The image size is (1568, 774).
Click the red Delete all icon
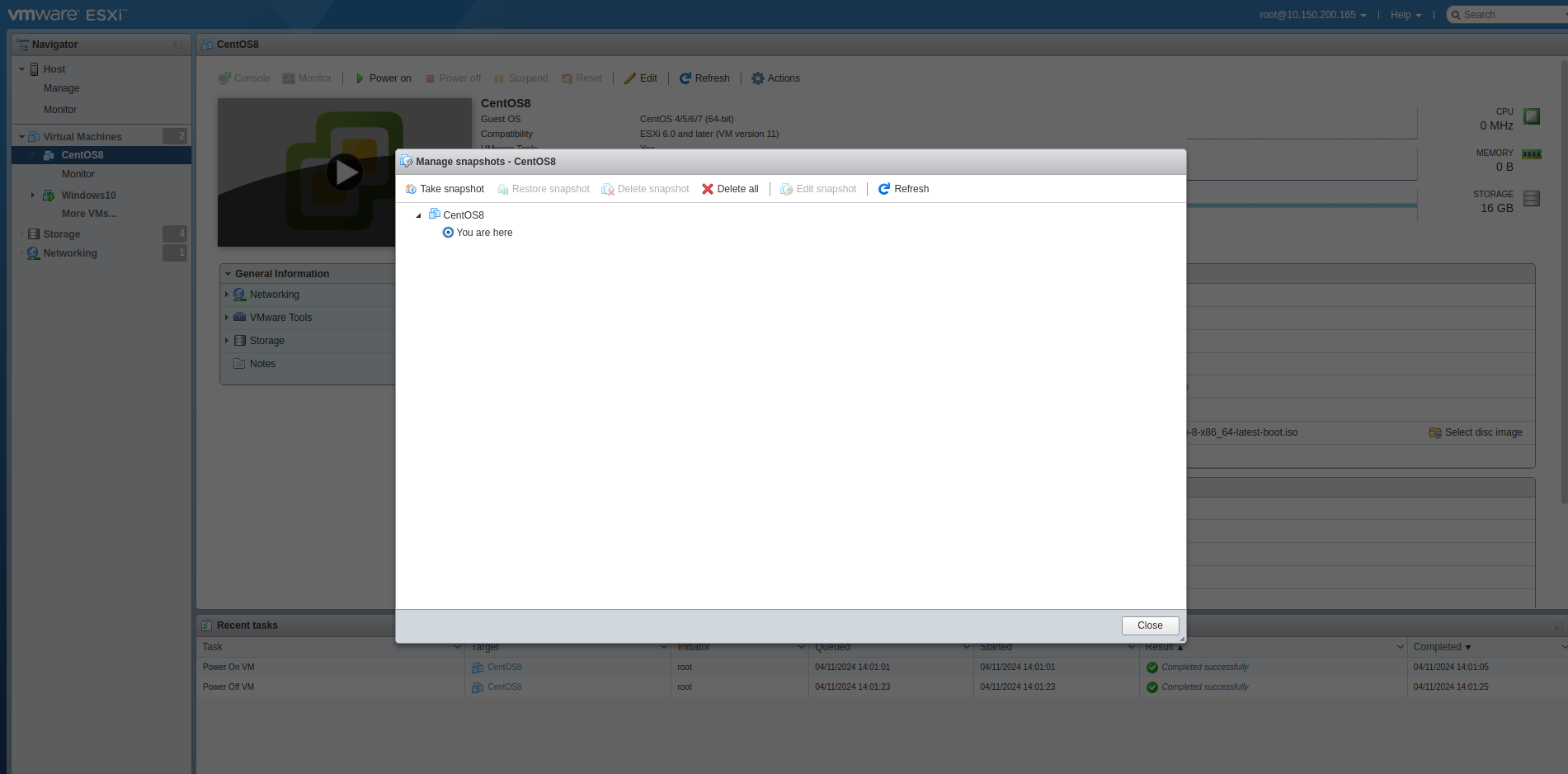click(708, 189)
